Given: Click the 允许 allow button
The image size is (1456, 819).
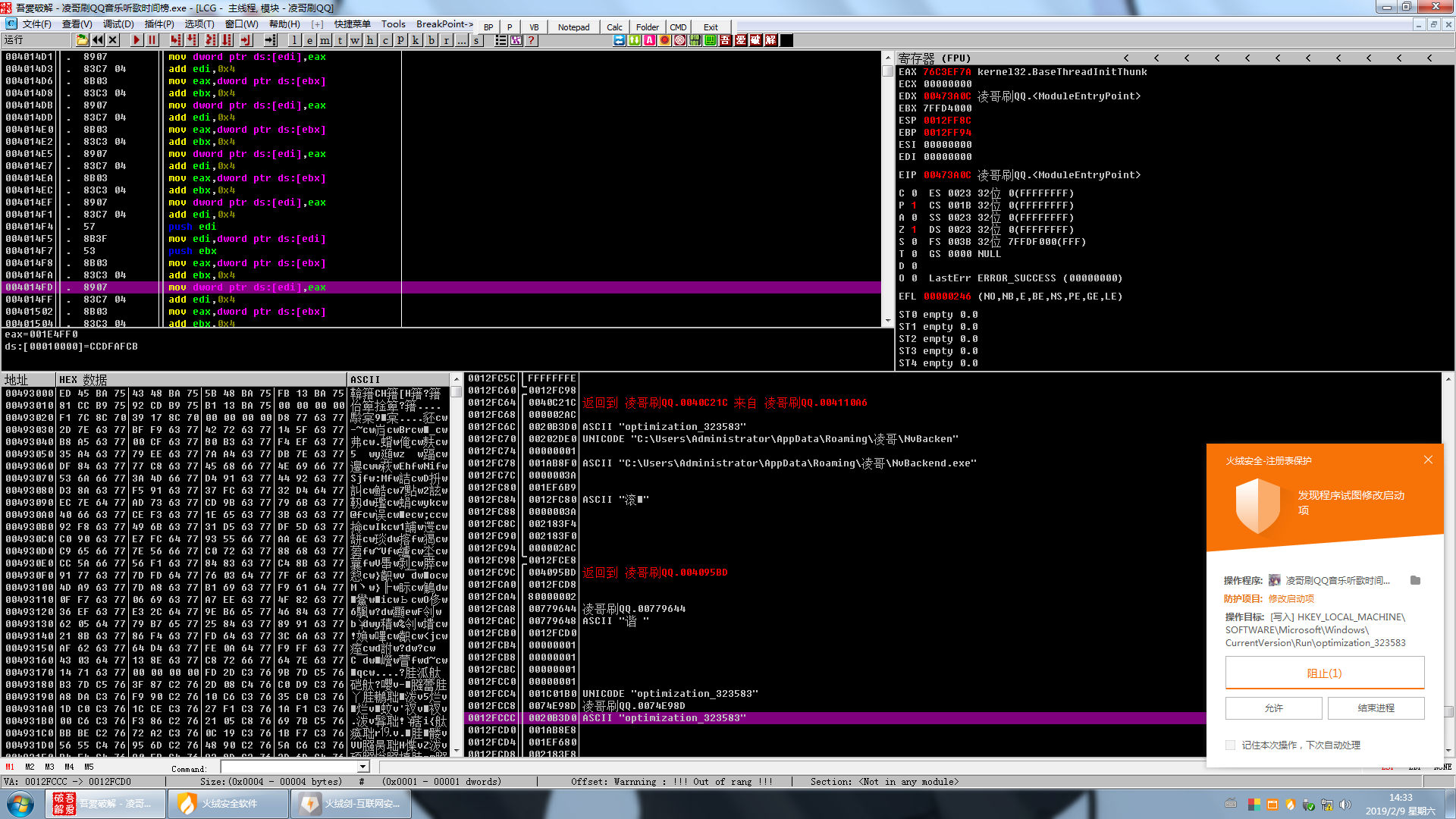Looking at the screenshot, I should [1273, 708].
